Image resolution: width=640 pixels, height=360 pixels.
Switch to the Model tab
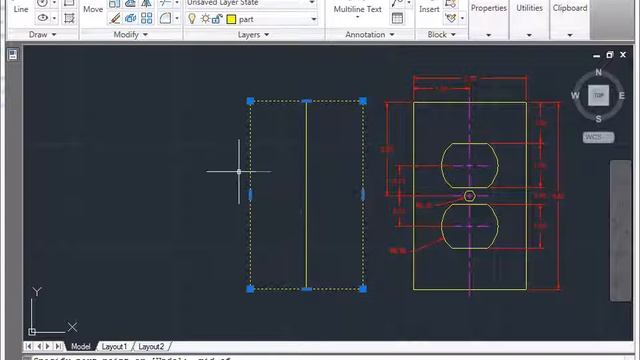80,347
